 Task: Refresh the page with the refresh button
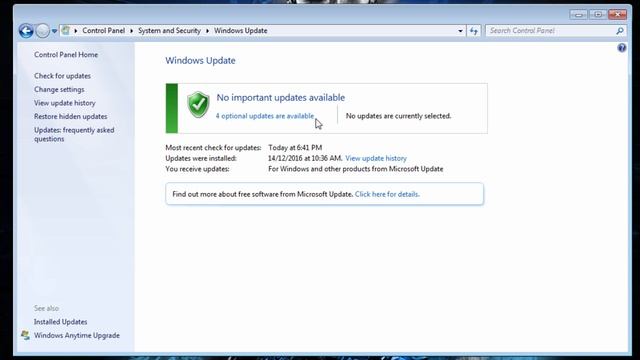473,31
